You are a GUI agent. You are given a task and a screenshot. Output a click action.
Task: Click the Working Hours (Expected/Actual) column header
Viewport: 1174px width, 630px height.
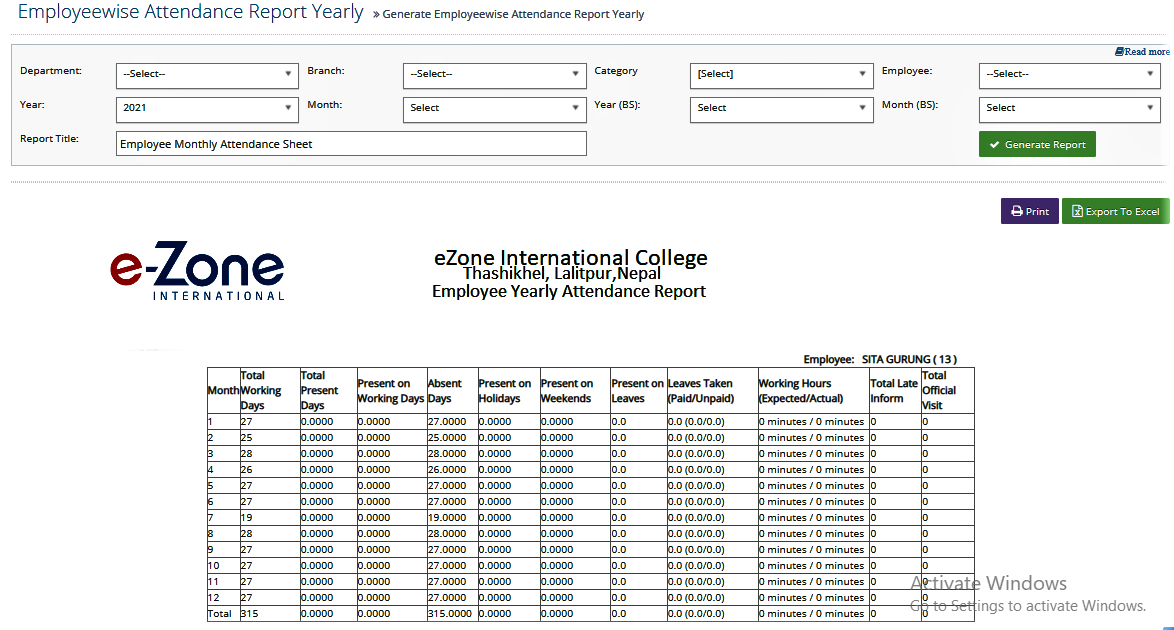(813, 390)
